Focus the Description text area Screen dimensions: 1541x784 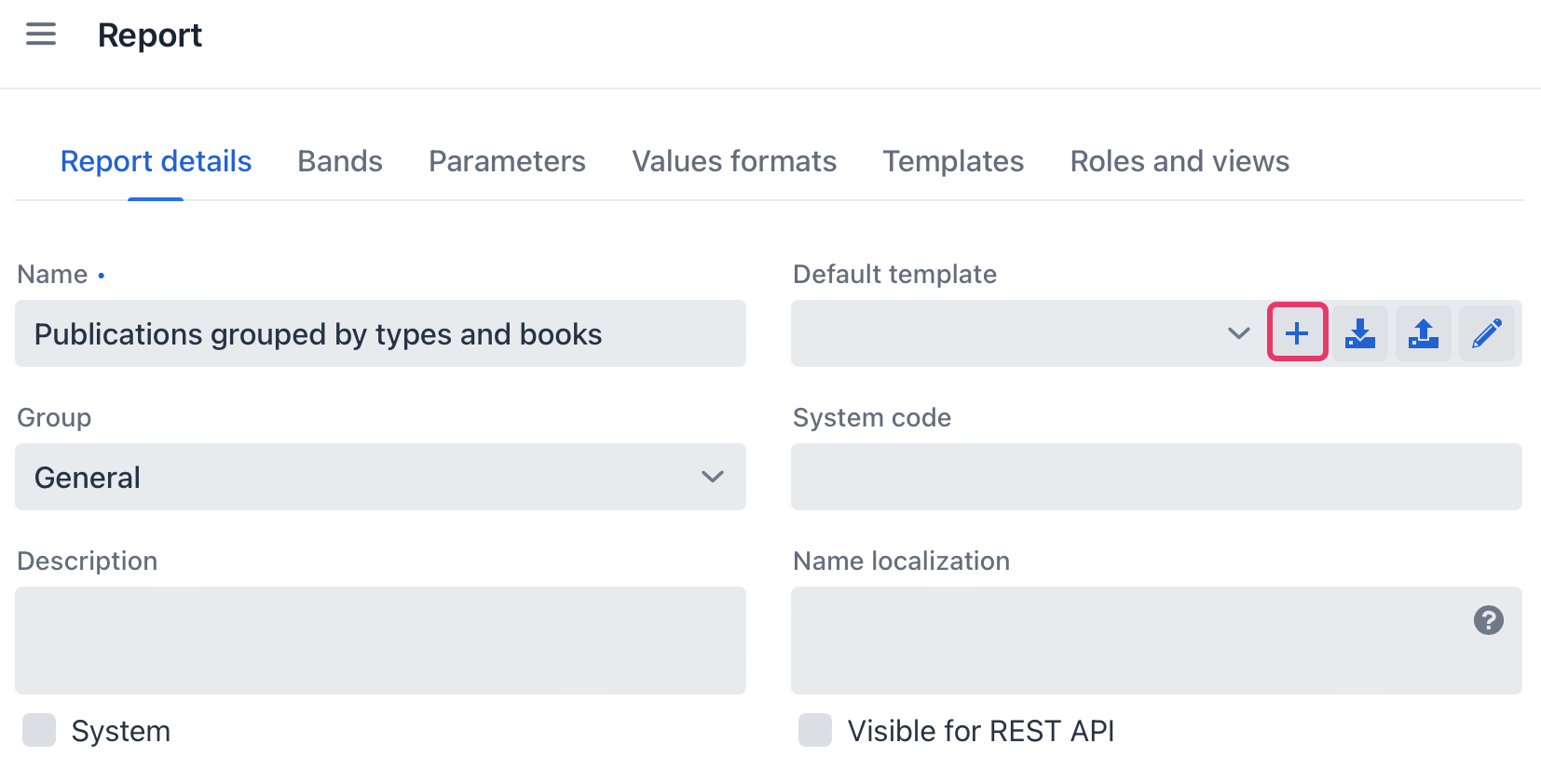coord(380,641)
